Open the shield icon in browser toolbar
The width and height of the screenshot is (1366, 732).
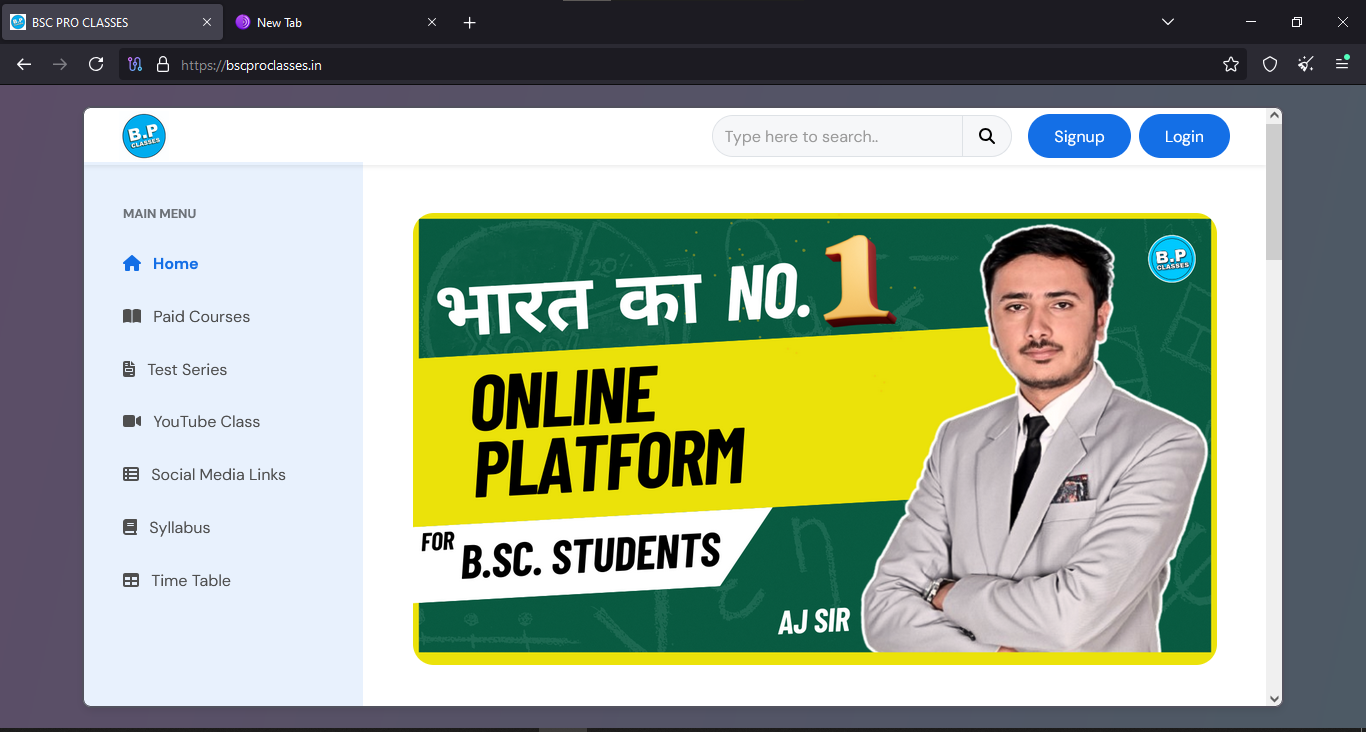[x=1270, y=64]
